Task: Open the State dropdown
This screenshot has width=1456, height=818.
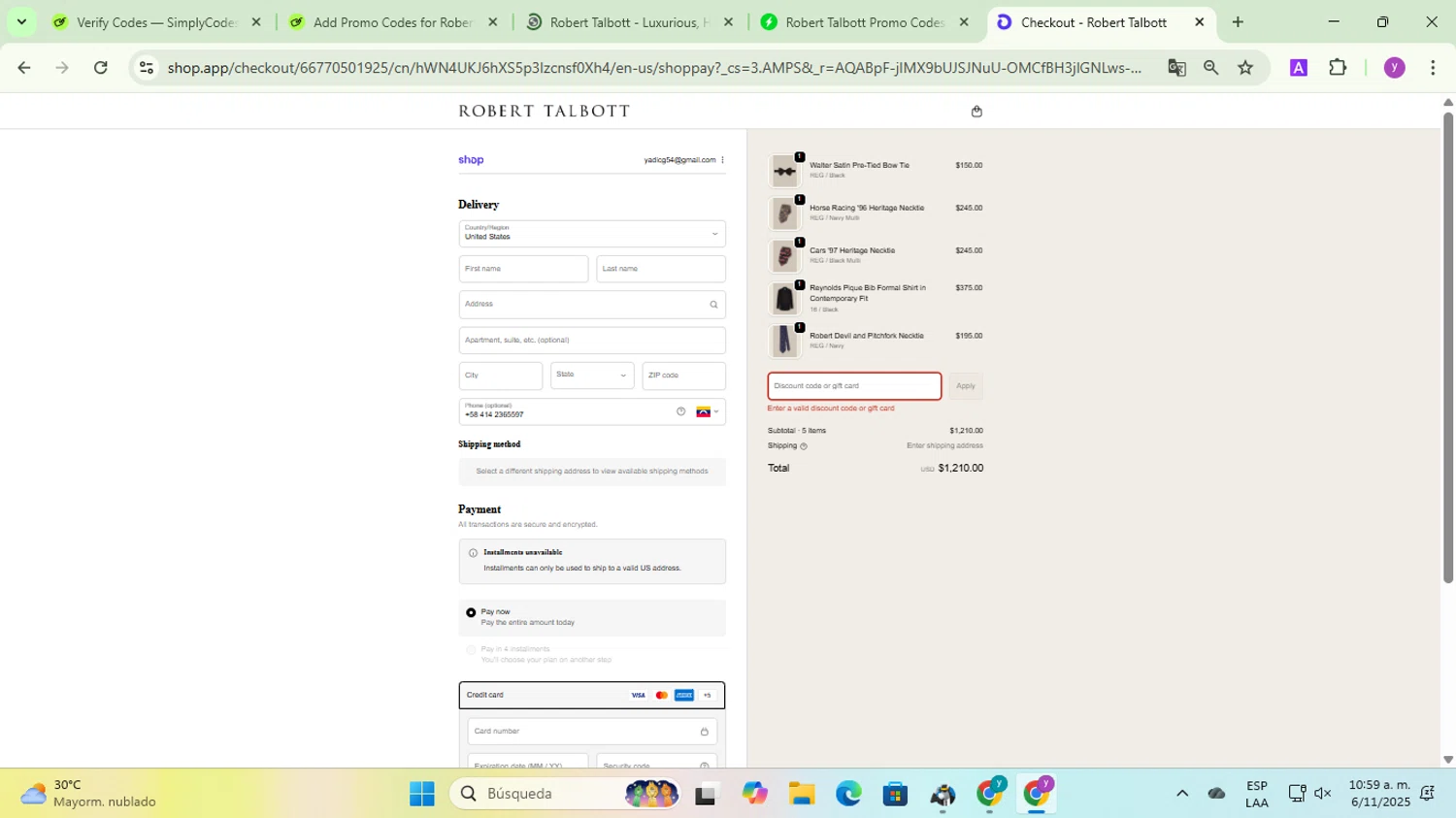Action: tap(592, 376)
